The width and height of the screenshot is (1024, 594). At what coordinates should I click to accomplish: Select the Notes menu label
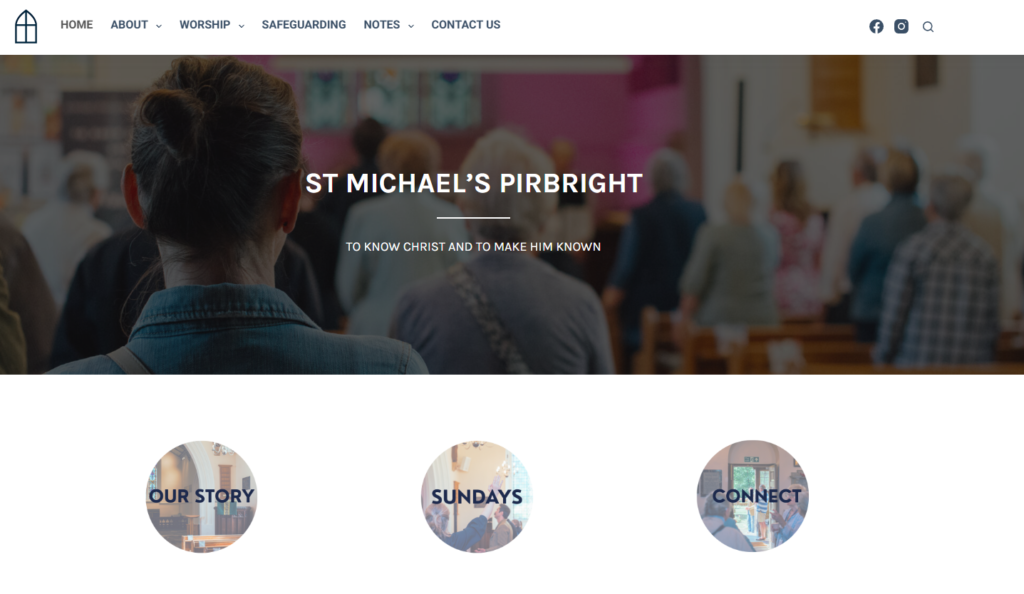point(381,25)
